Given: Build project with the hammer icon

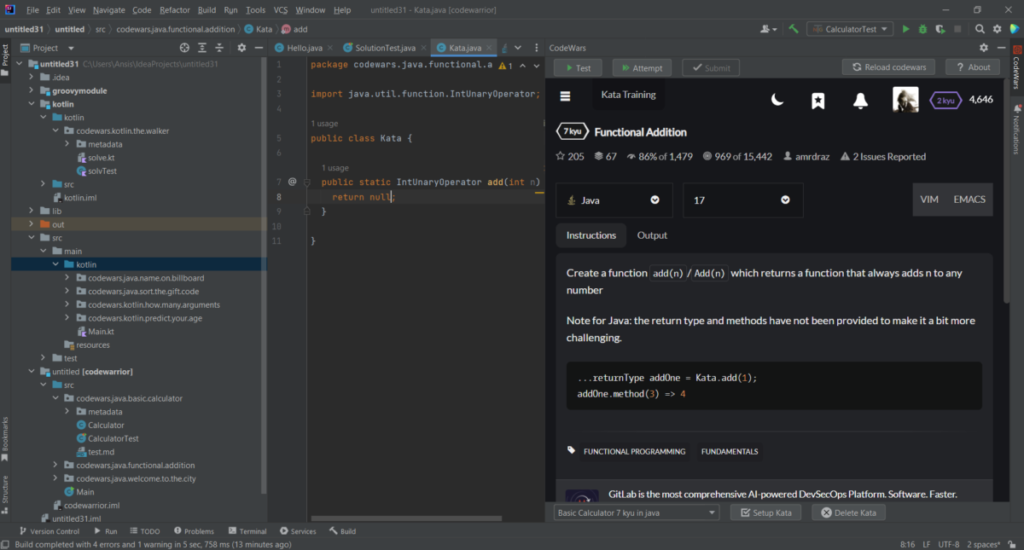Looking at the screenshot, I should click(x=793, y=29).
